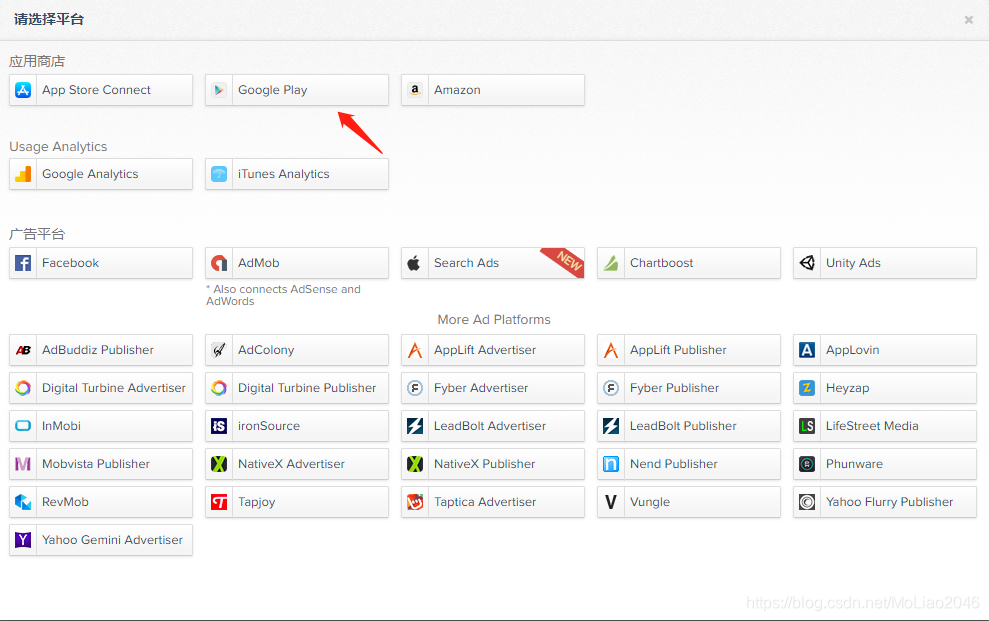Click the Apple logo for Search Ads

coord(414,263)
